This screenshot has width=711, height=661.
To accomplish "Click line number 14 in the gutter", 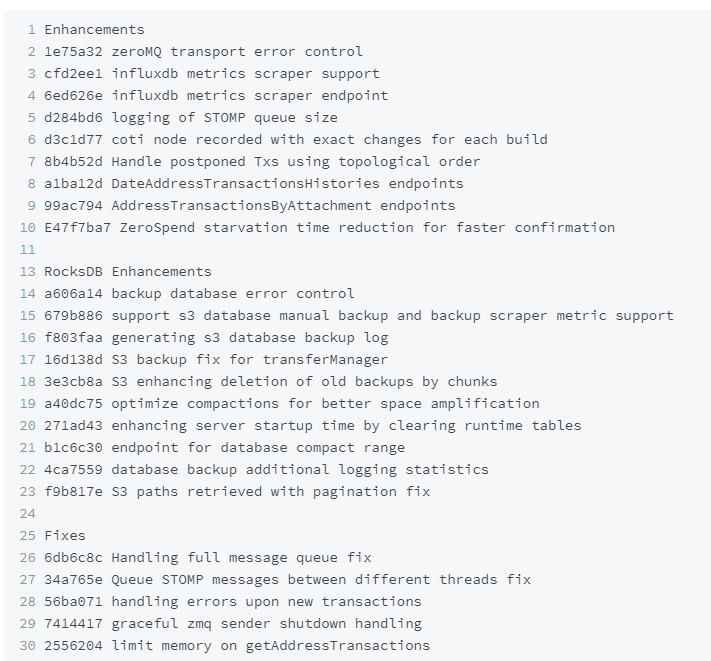I will 28,294.
